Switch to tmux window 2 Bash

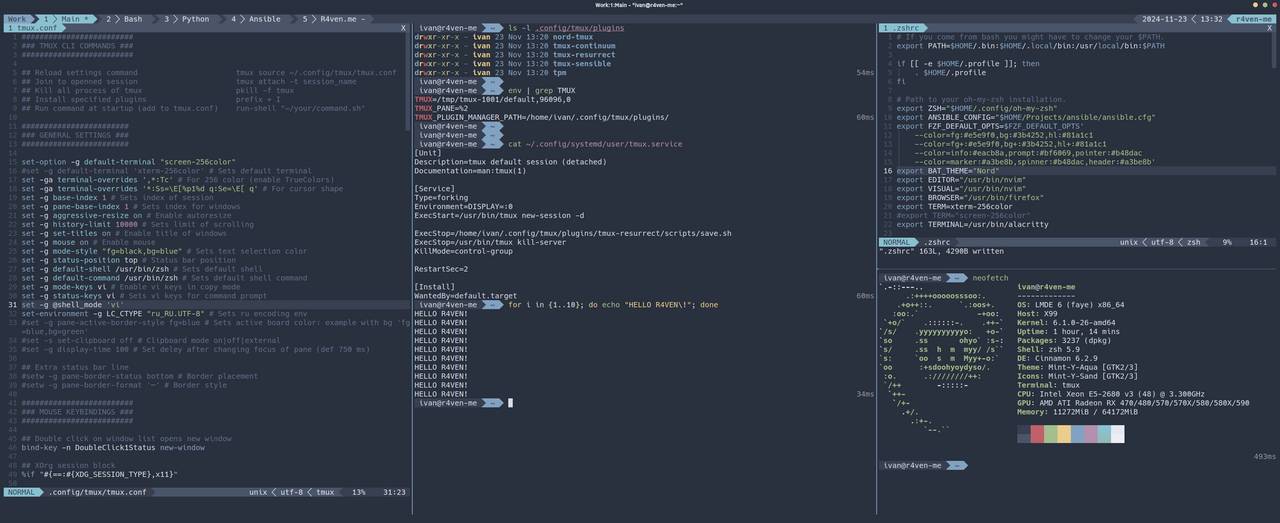tap(126, 19)
